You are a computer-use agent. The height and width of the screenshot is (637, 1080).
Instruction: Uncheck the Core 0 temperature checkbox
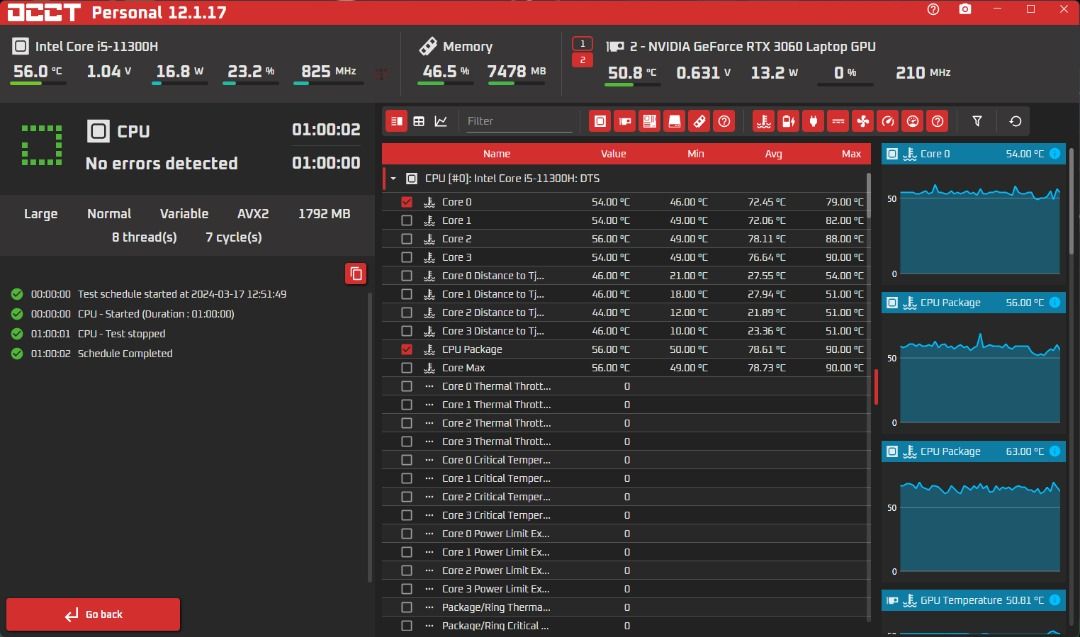[x=406, y=202]
